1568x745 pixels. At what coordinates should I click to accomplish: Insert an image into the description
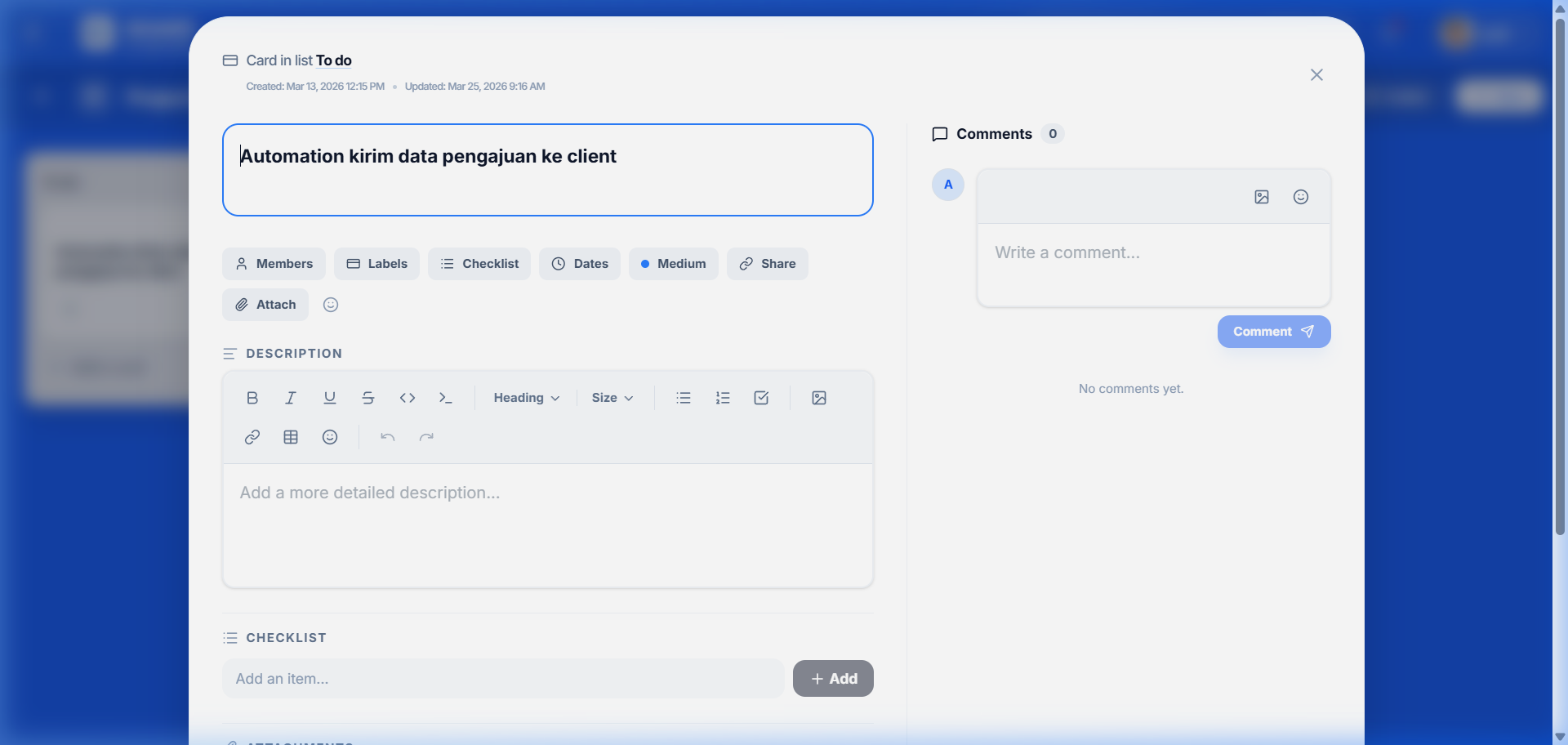(x=819, y=398)
